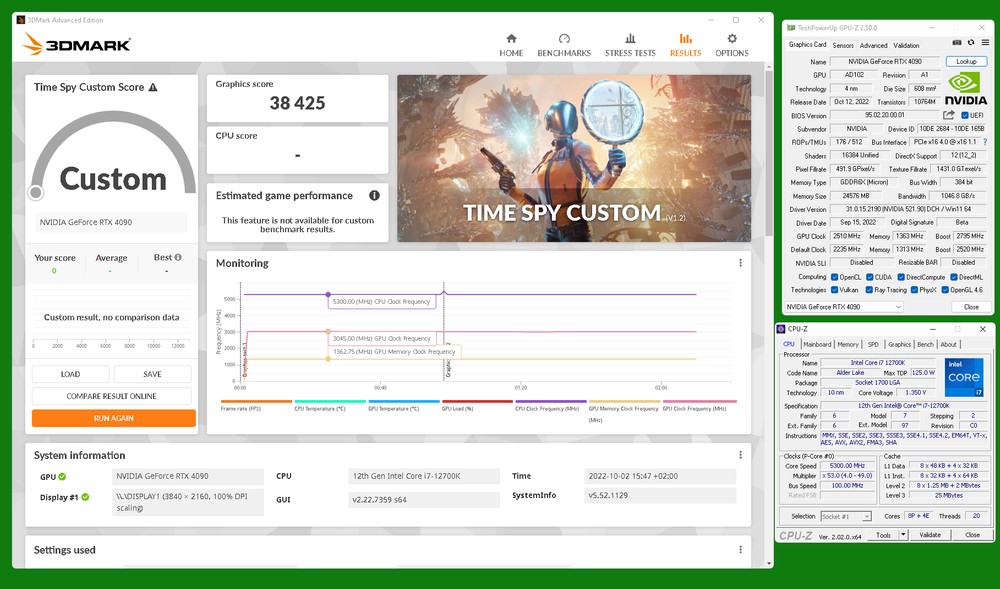Open the 3DMark Home section
The height and width of the screenshot is (589, 1000).
(511, 45)
